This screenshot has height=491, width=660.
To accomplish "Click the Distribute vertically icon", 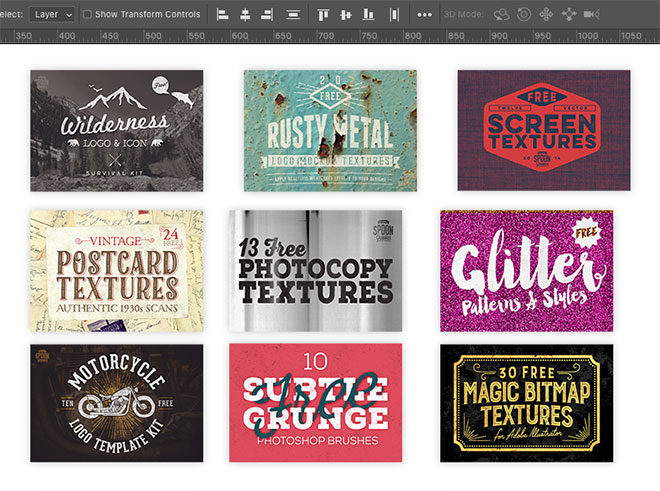I will coord(293,14).
